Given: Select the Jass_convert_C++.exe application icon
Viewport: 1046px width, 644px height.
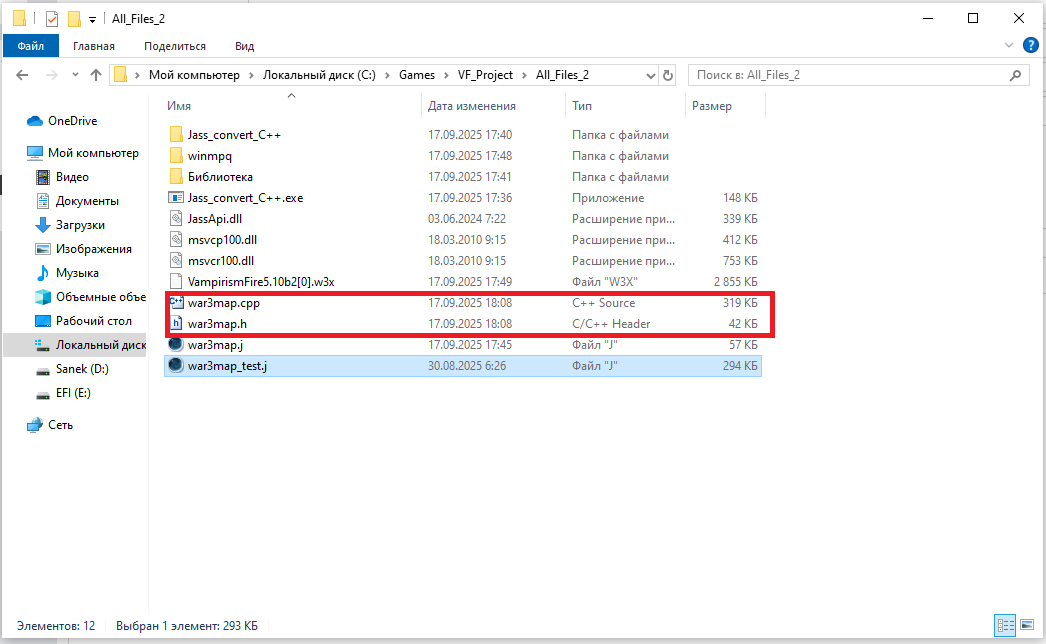Looking at the screenshot, I should 175,198.
